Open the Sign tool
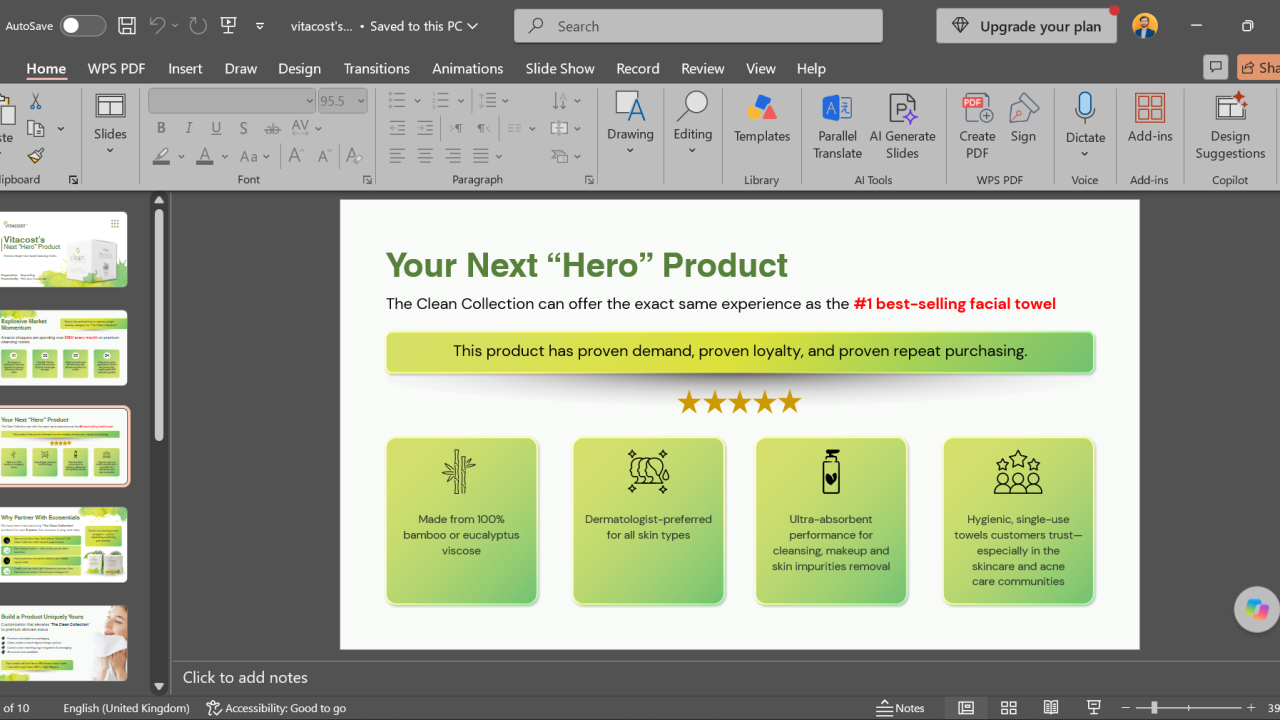This screenshot has width=1280, height=720. pyautogui.click(x=1023, y=118)
